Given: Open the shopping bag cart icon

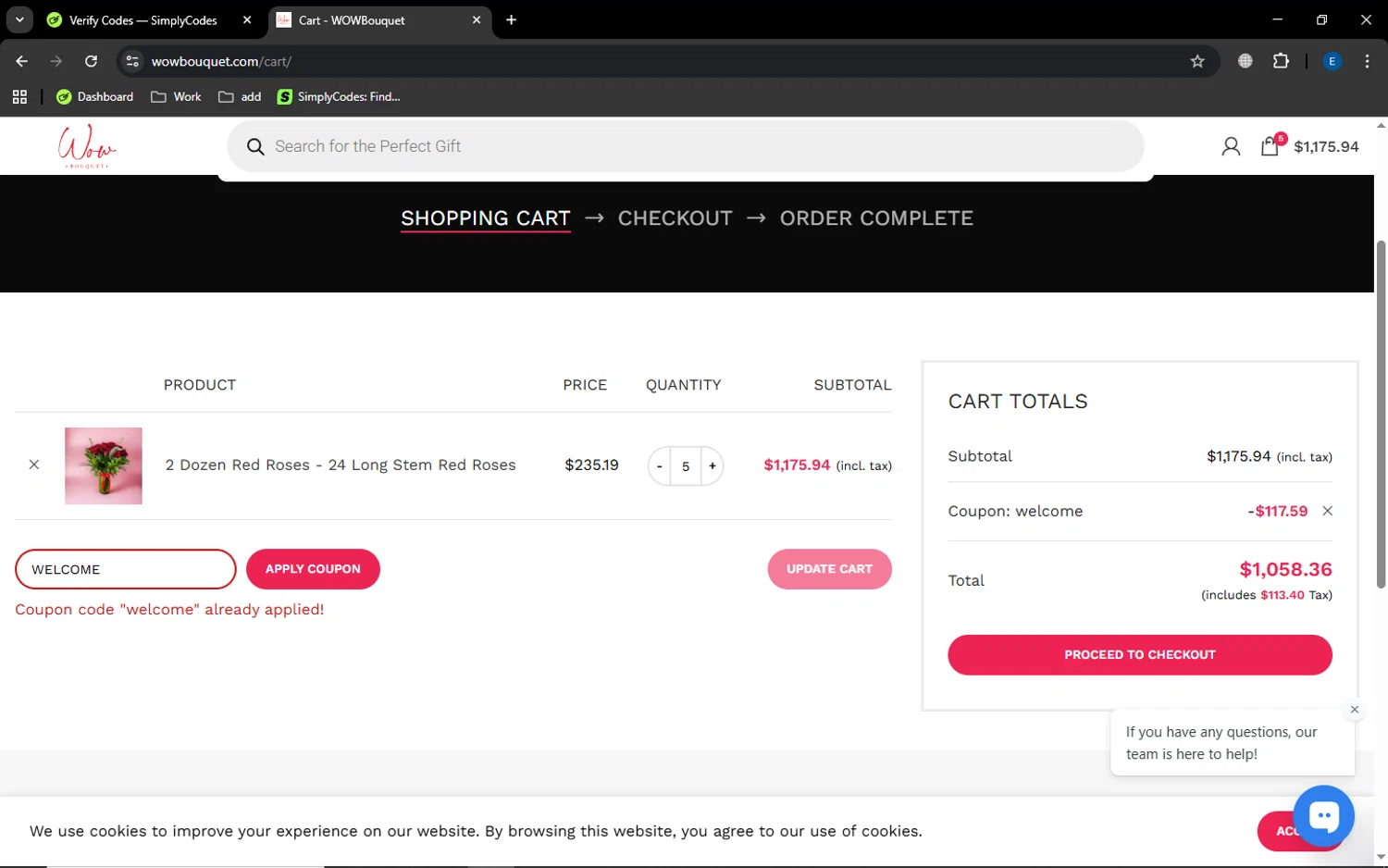Looking at the screenshot, I should point(1270,145).
